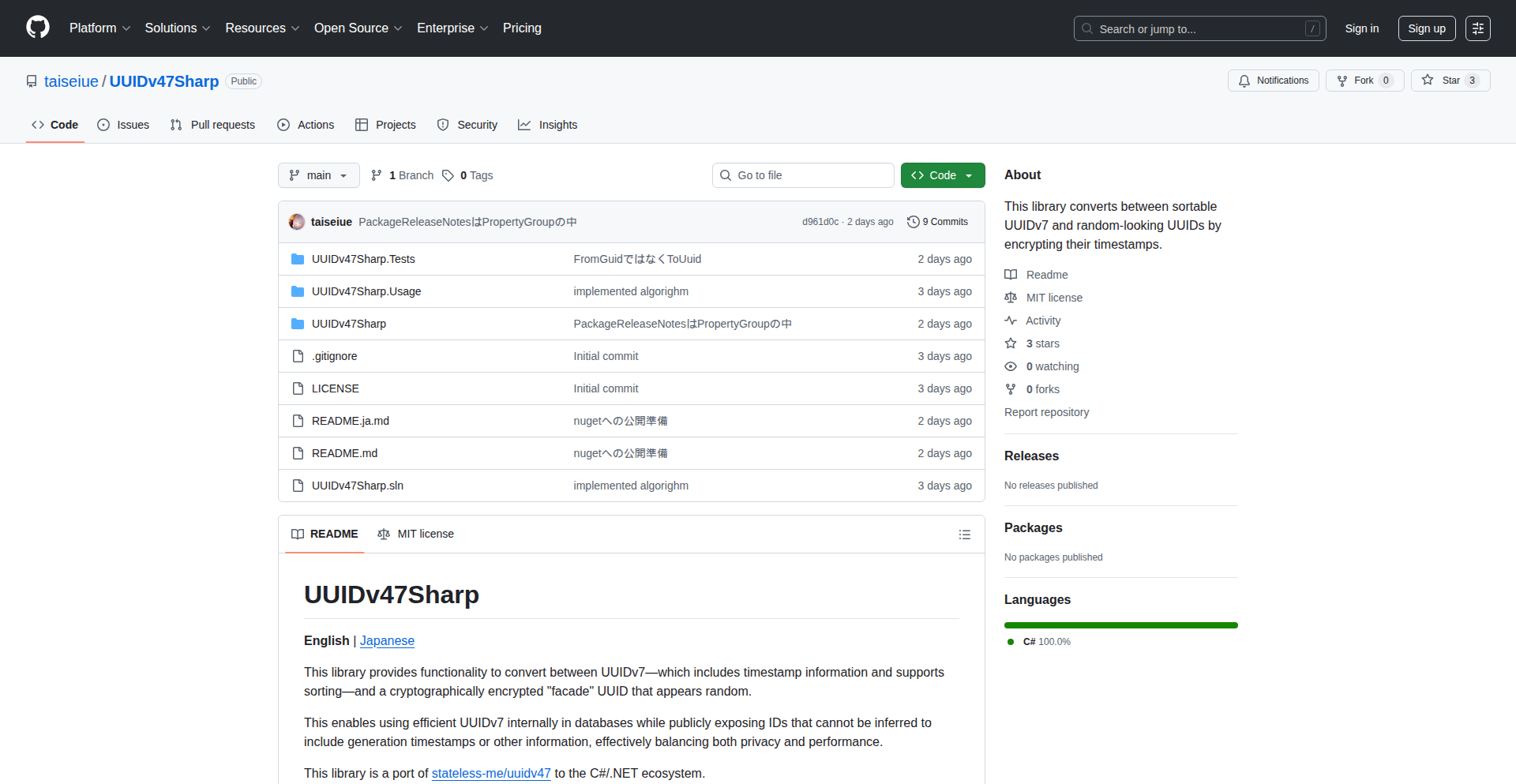This screenshot has width=1516, height=784.
Task: Open the stateless-me/uuidv47 link
Action: pyautogui.click(x=491, y=774)
